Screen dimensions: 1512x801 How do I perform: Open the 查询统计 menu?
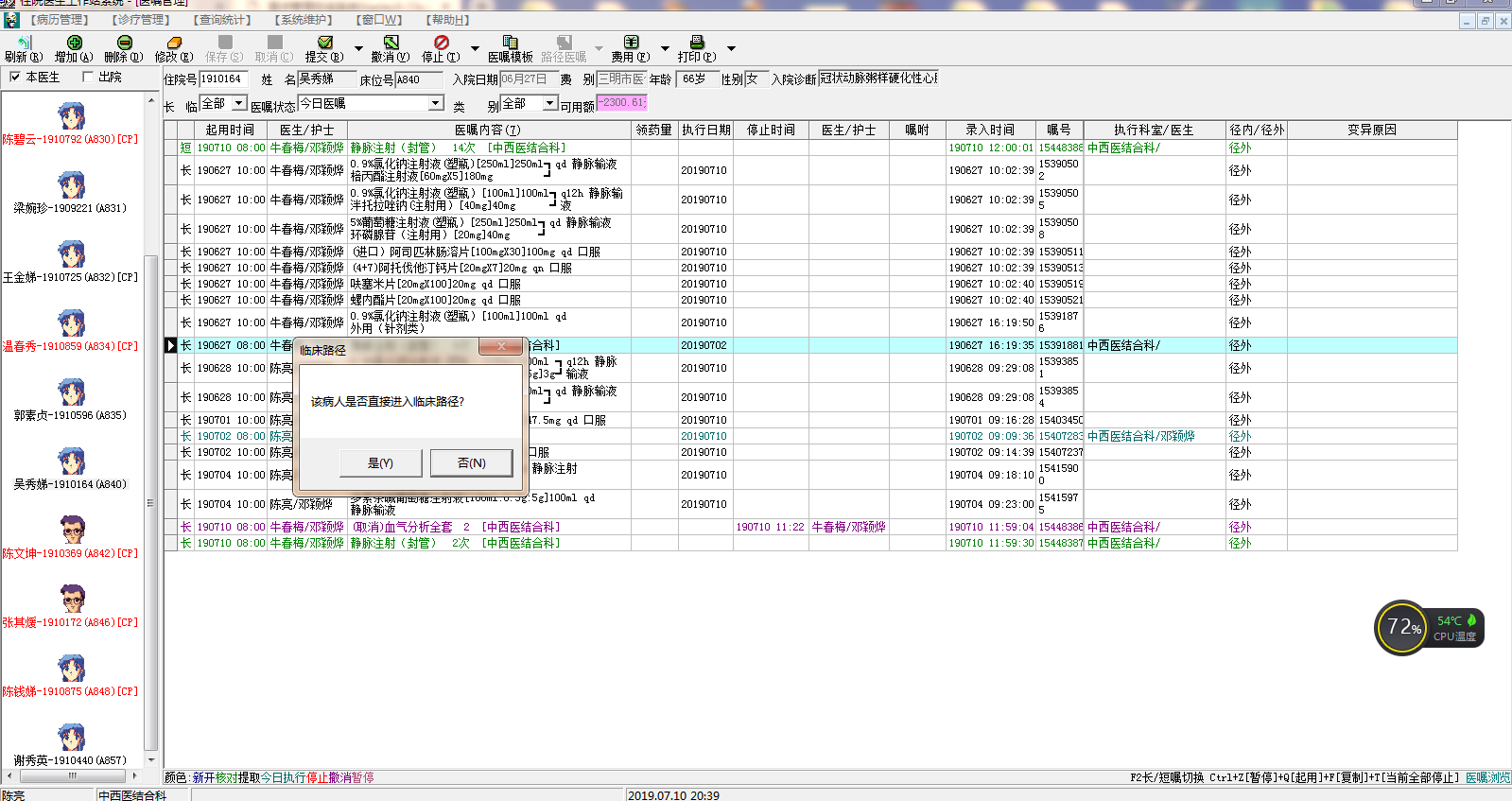223,20
